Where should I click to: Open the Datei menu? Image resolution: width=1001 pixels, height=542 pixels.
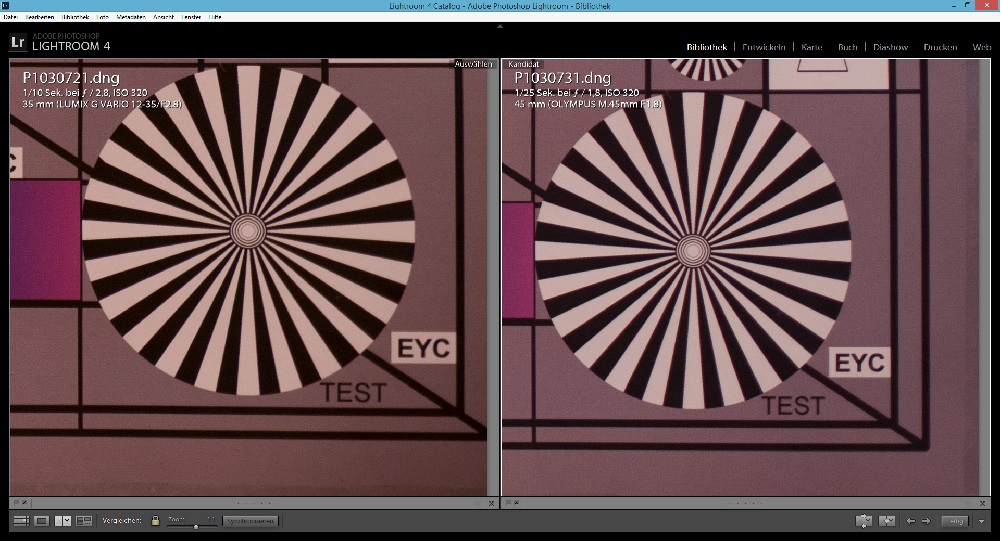point(10,17)
